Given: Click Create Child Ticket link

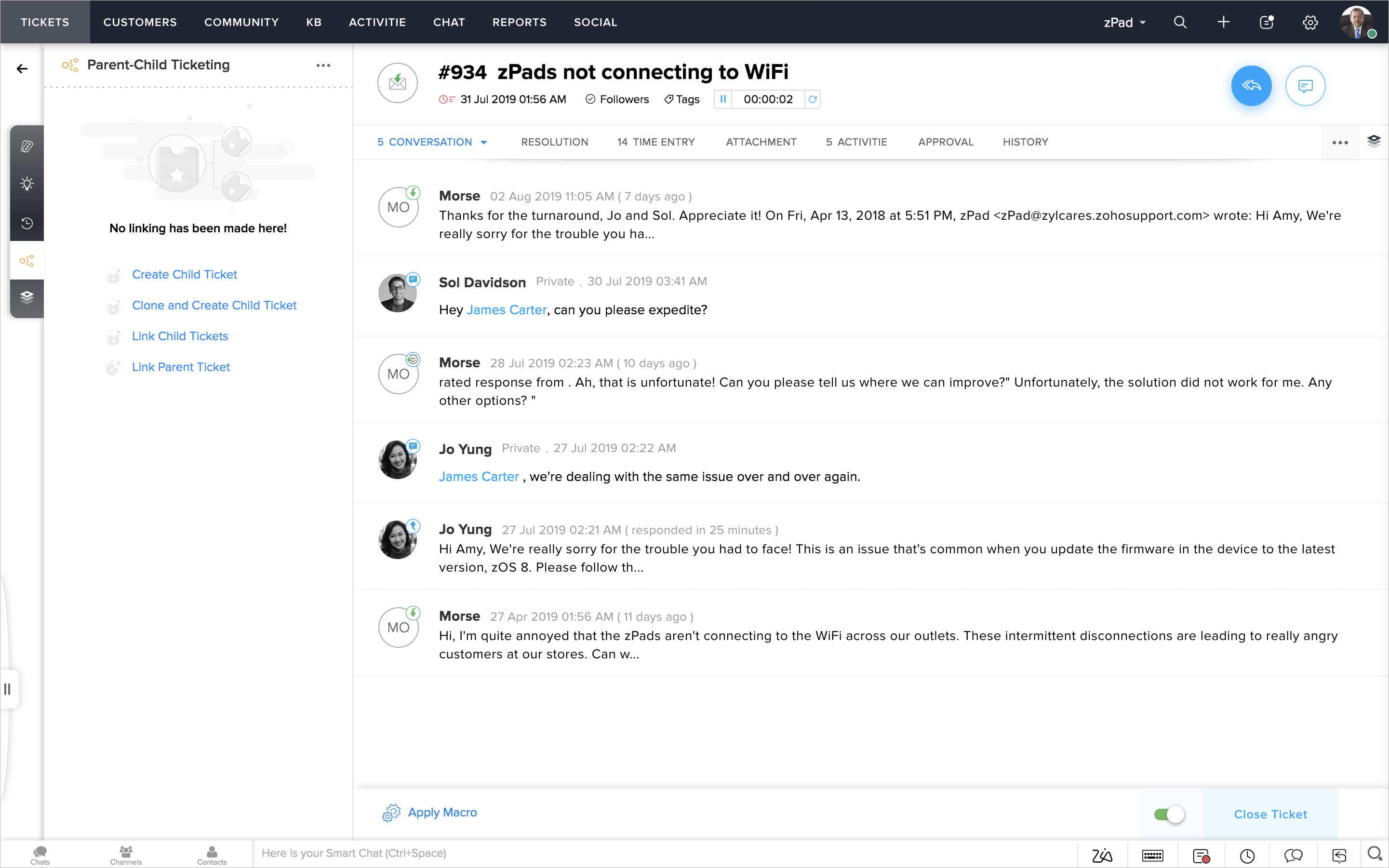Looking at the screenshot, I should click(184, 274).
